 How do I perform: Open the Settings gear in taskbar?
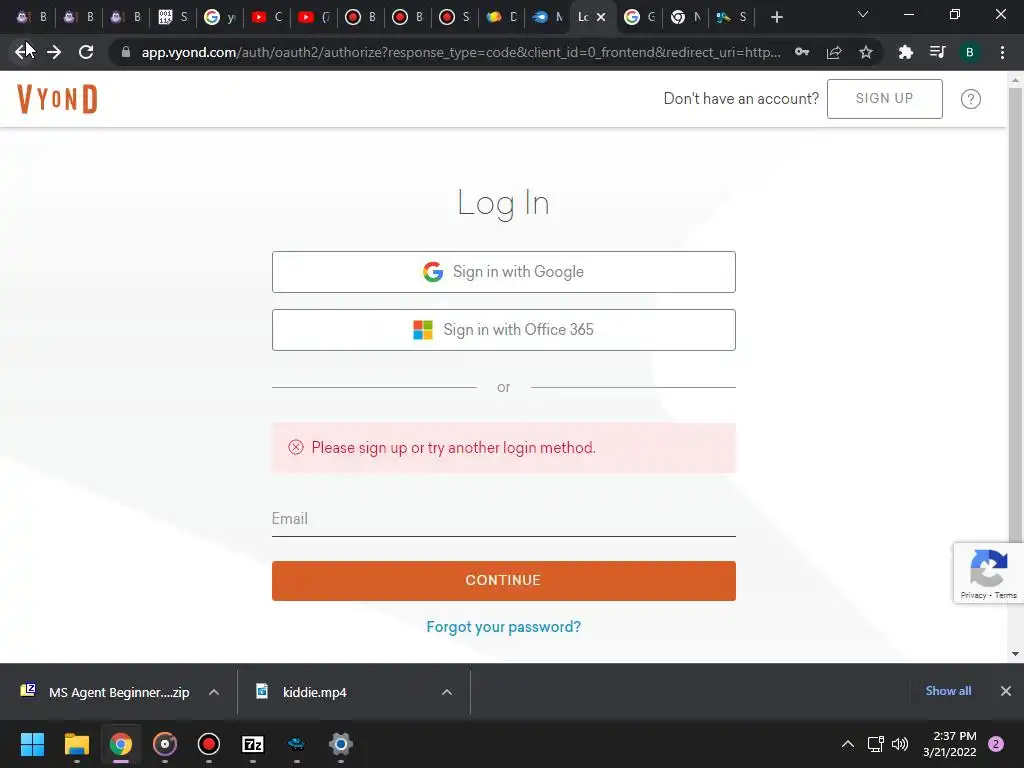(341, 744)
